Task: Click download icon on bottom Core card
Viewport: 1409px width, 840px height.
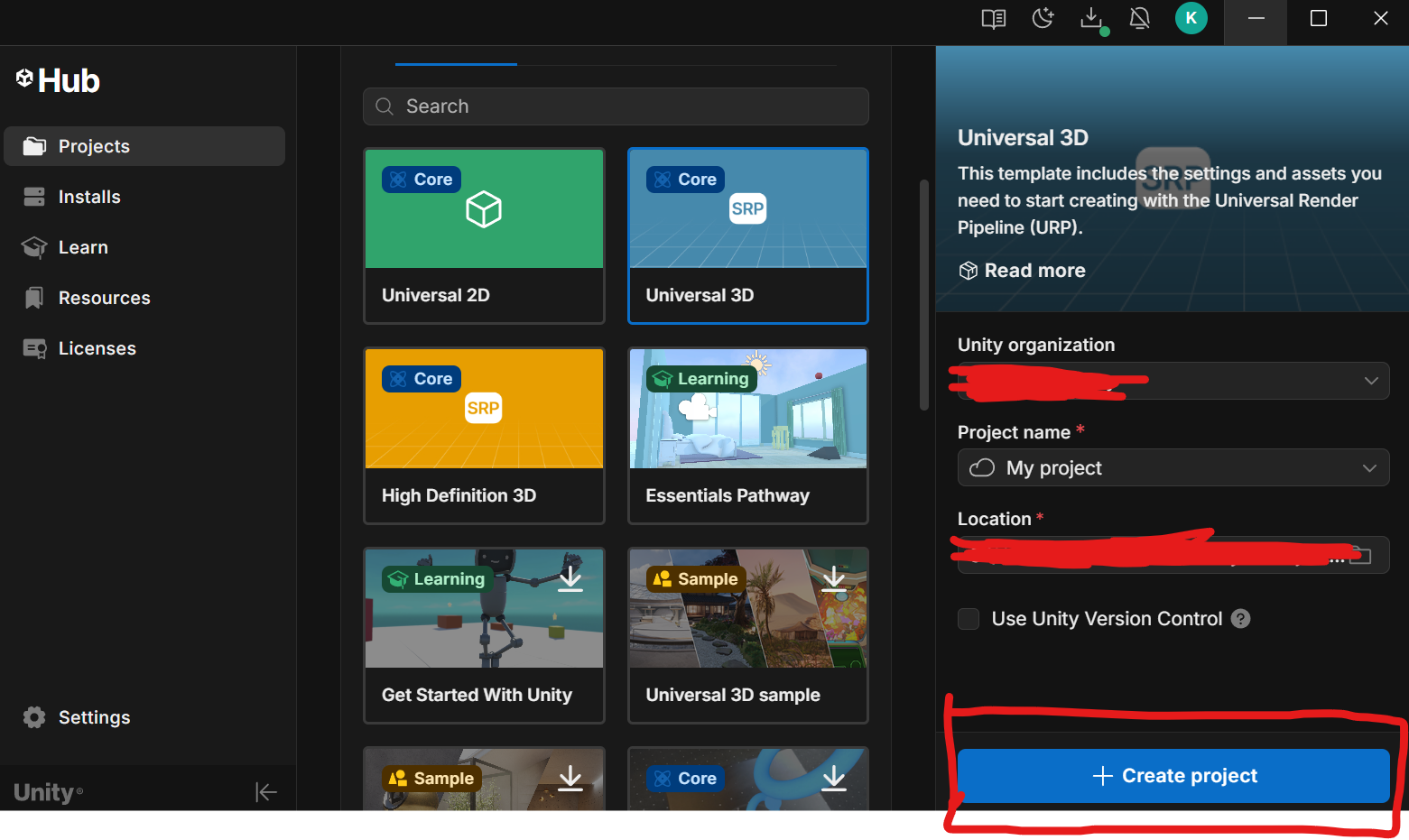Action: pyautogui.click(x=834, y=778)
